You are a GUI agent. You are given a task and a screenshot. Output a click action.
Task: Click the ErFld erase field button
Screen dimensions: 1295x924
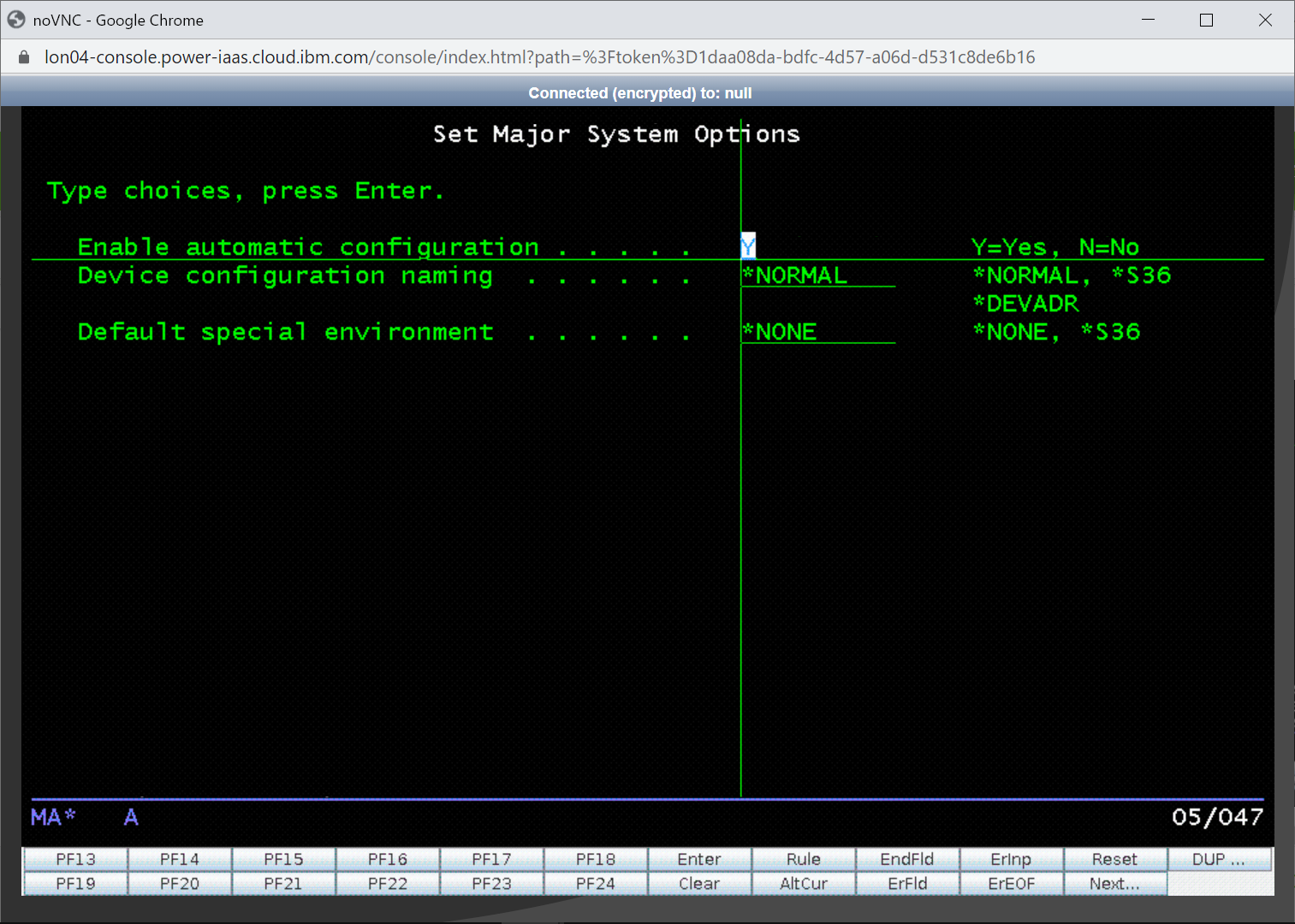point(907,884)
